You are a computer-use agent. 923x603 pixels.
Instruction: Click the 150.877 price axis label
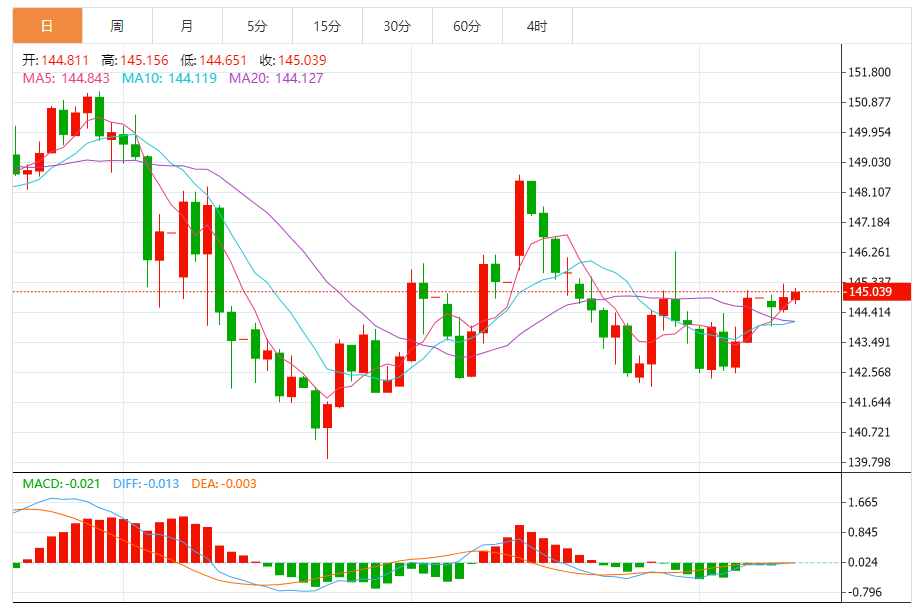(x=869, y=102)
